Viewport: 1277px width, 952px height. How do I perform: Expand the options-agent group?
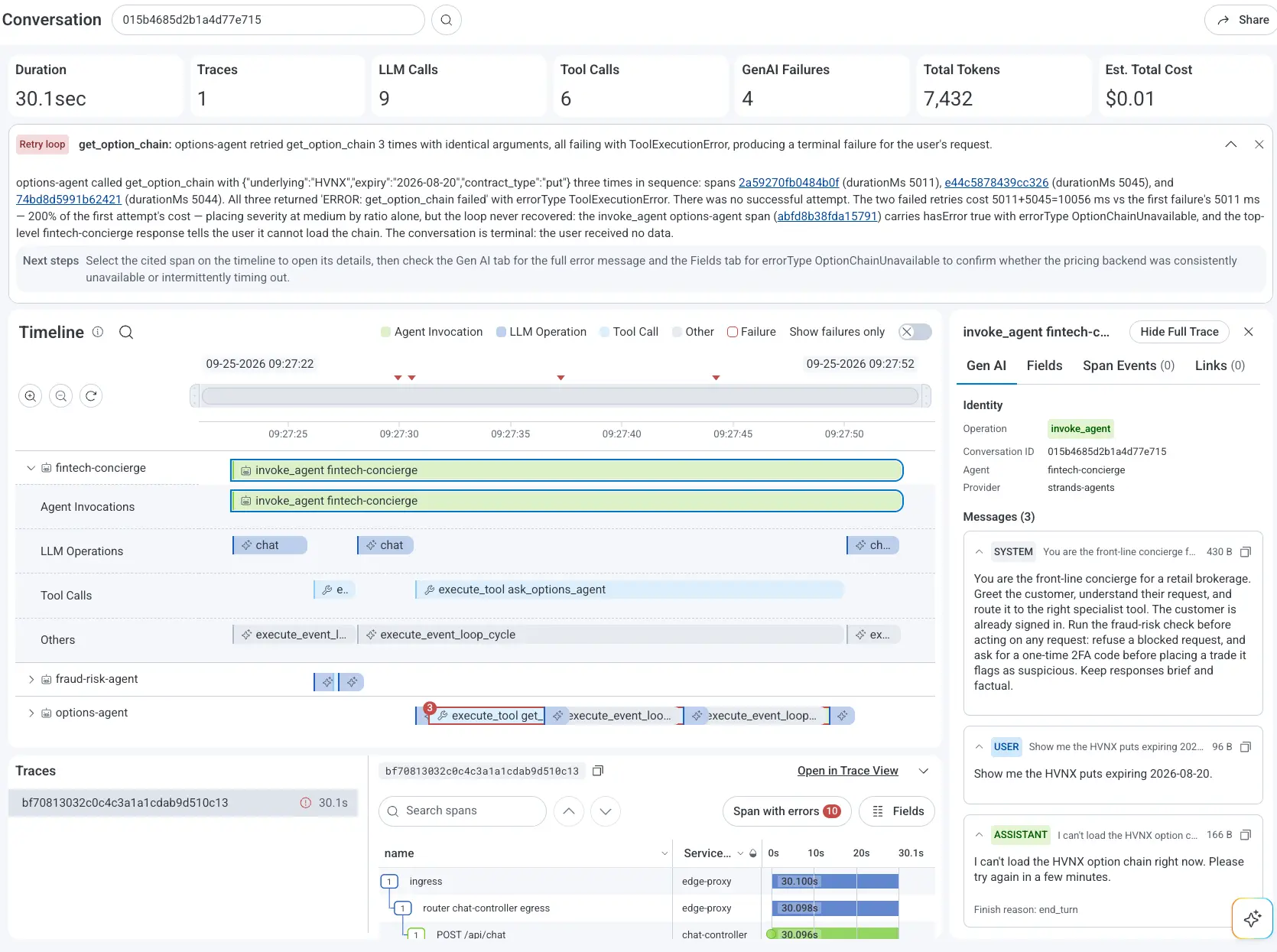(31, 713)
